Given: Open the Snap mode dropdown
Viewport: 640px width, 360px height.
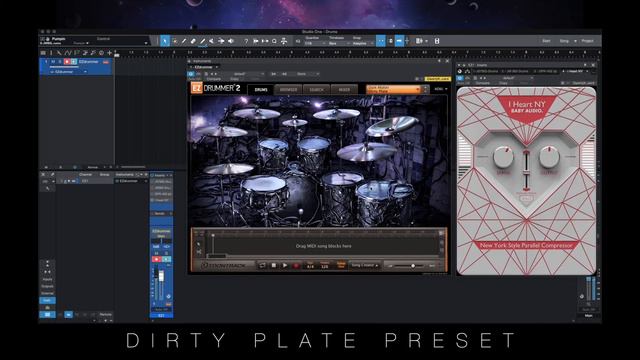Looking at the screenshot, I should pos(362,43).
